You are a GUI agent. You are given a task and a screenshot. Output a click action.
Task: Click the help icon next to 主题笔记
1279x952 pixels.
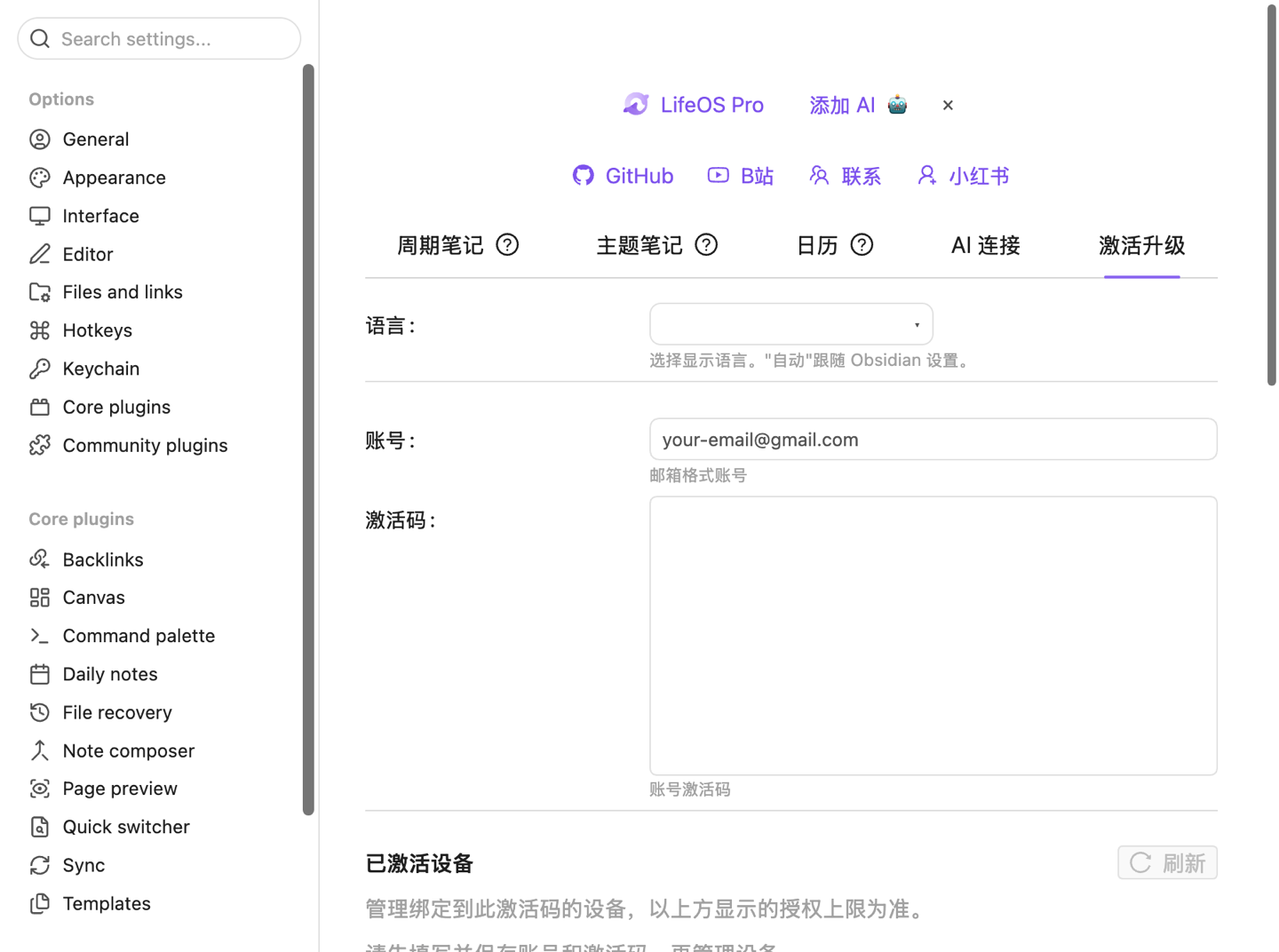[x=706, y=245]
